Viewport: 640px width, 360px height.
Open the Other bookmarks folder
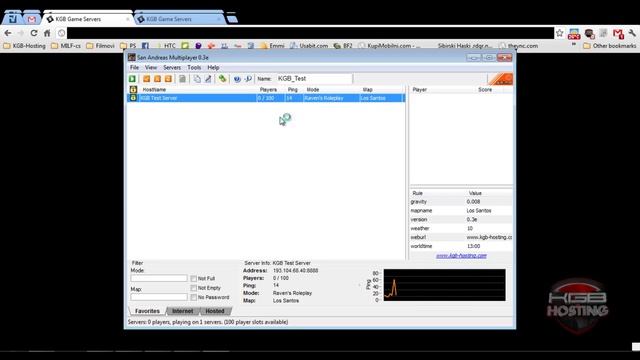click(x=610, y=46)
